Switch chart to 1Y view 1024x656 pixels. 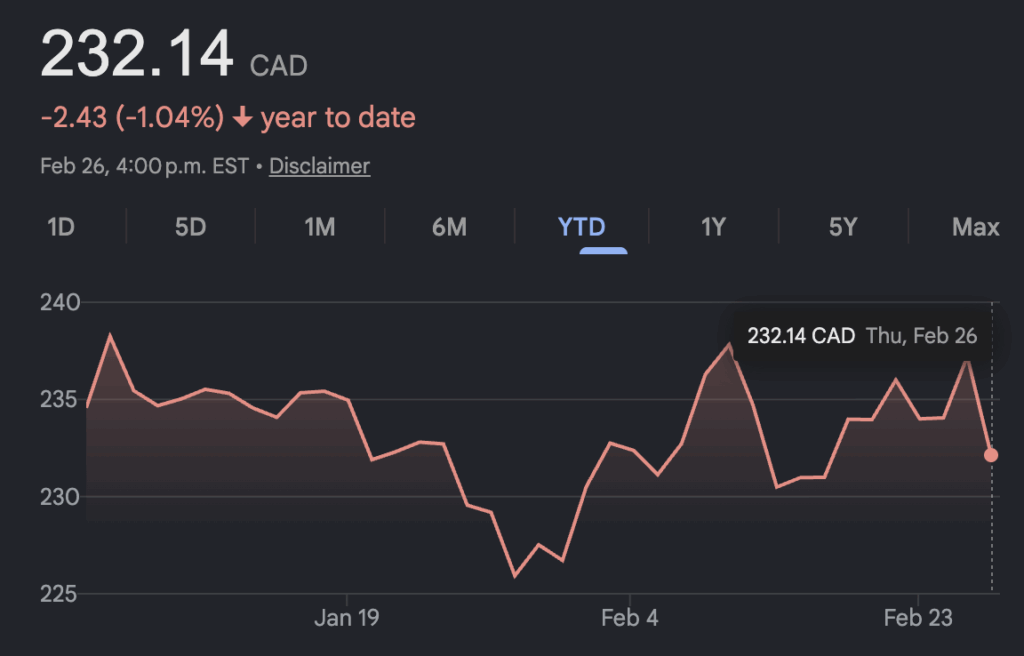[x=712, y=227]
